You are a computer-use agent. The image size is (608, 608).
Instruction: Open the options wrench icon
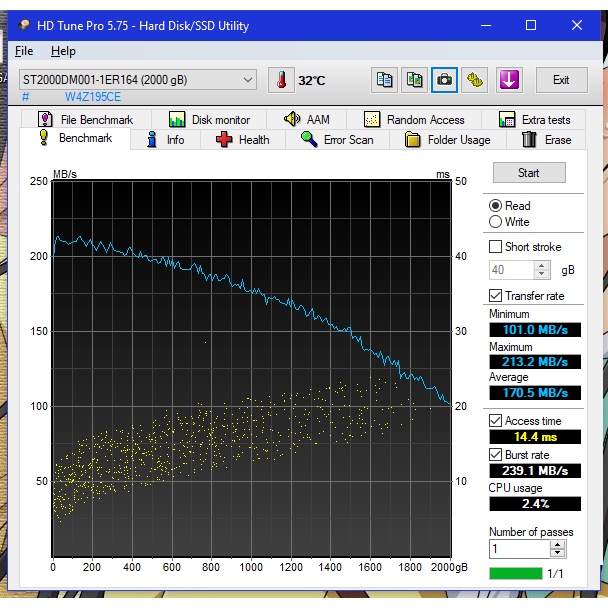point(475,80)
